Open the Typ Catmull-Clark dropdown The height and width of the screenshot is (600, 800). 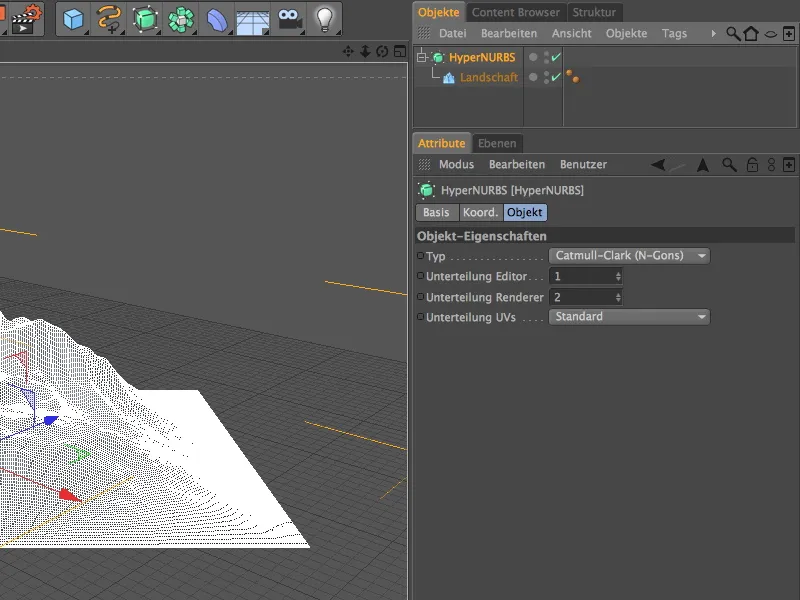[x=629, y=256]
